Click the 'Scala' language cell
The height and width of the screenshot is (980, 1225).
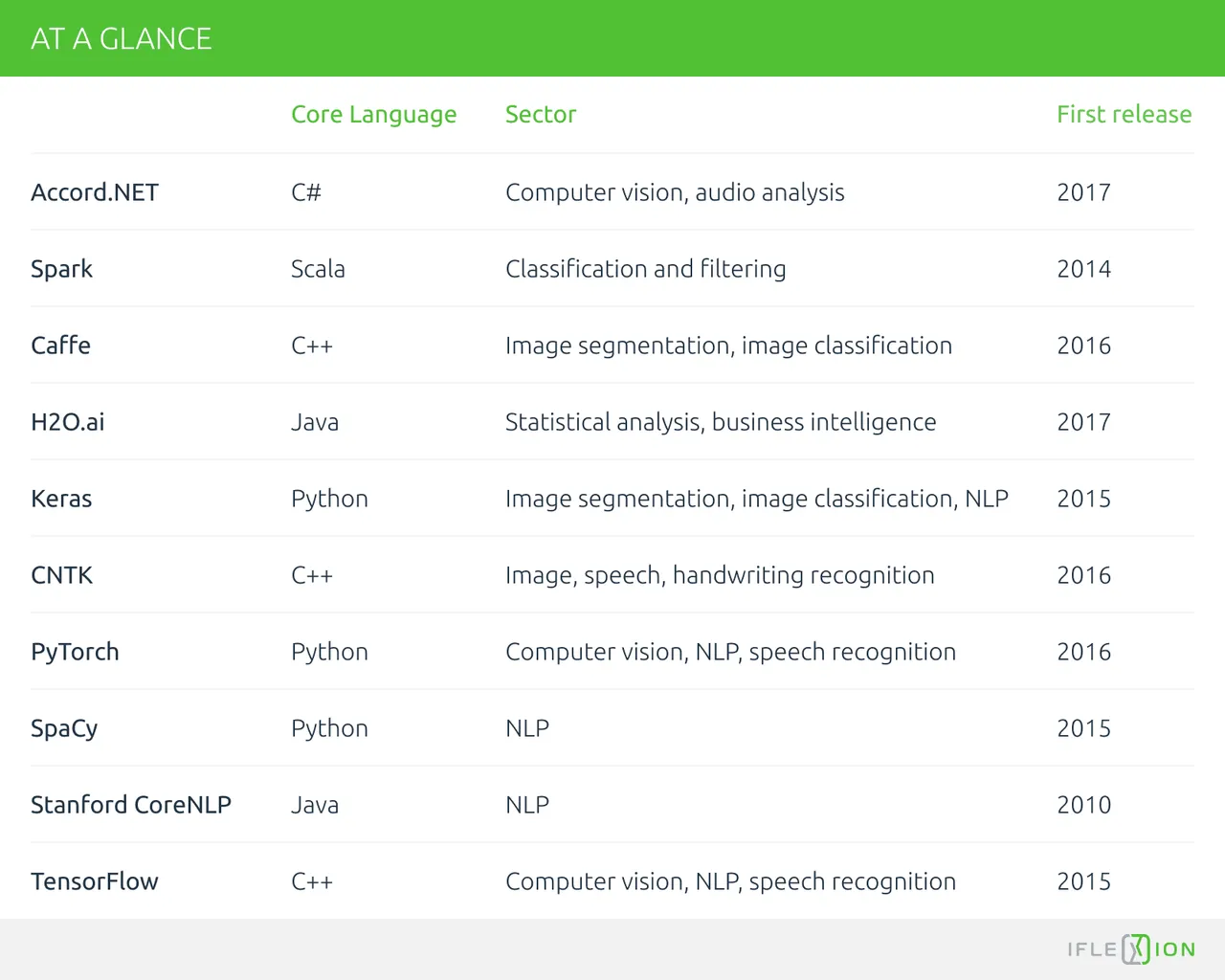318,269
